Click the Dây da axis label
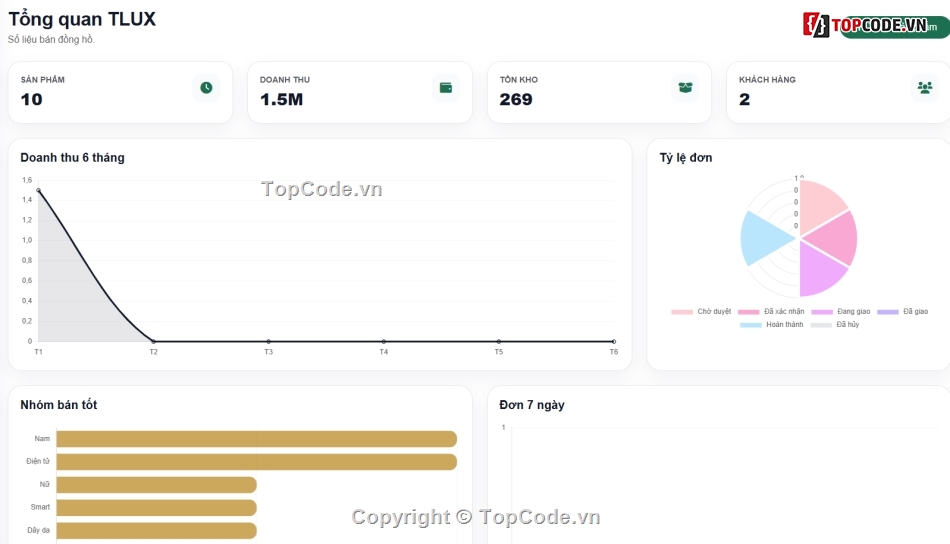This screenshot has width=950, height=544. pyautogui.click(x=38, y=530)
